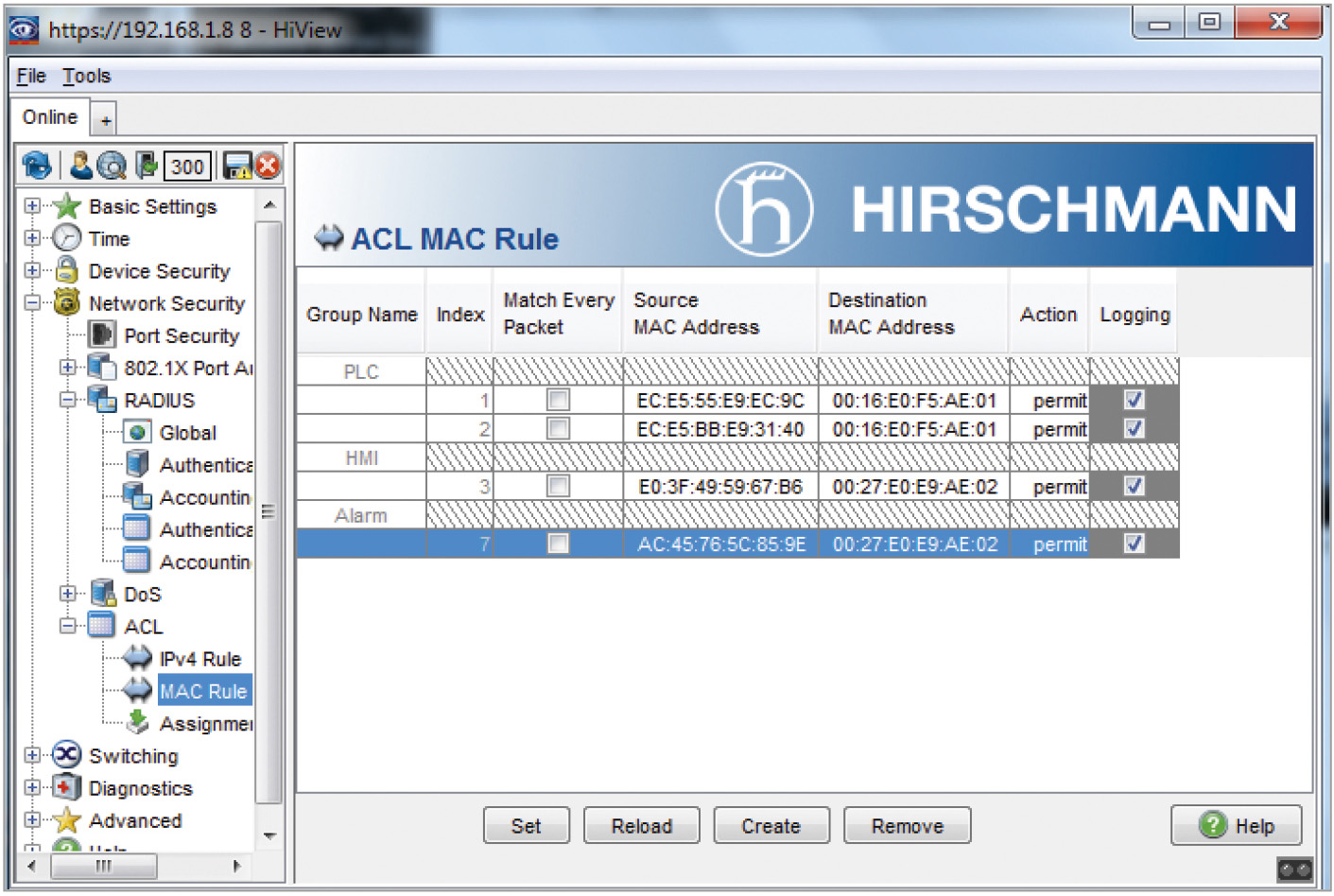Open the File menu
The width and height of the screenshot is (1334, 896).
pos(31,76)
